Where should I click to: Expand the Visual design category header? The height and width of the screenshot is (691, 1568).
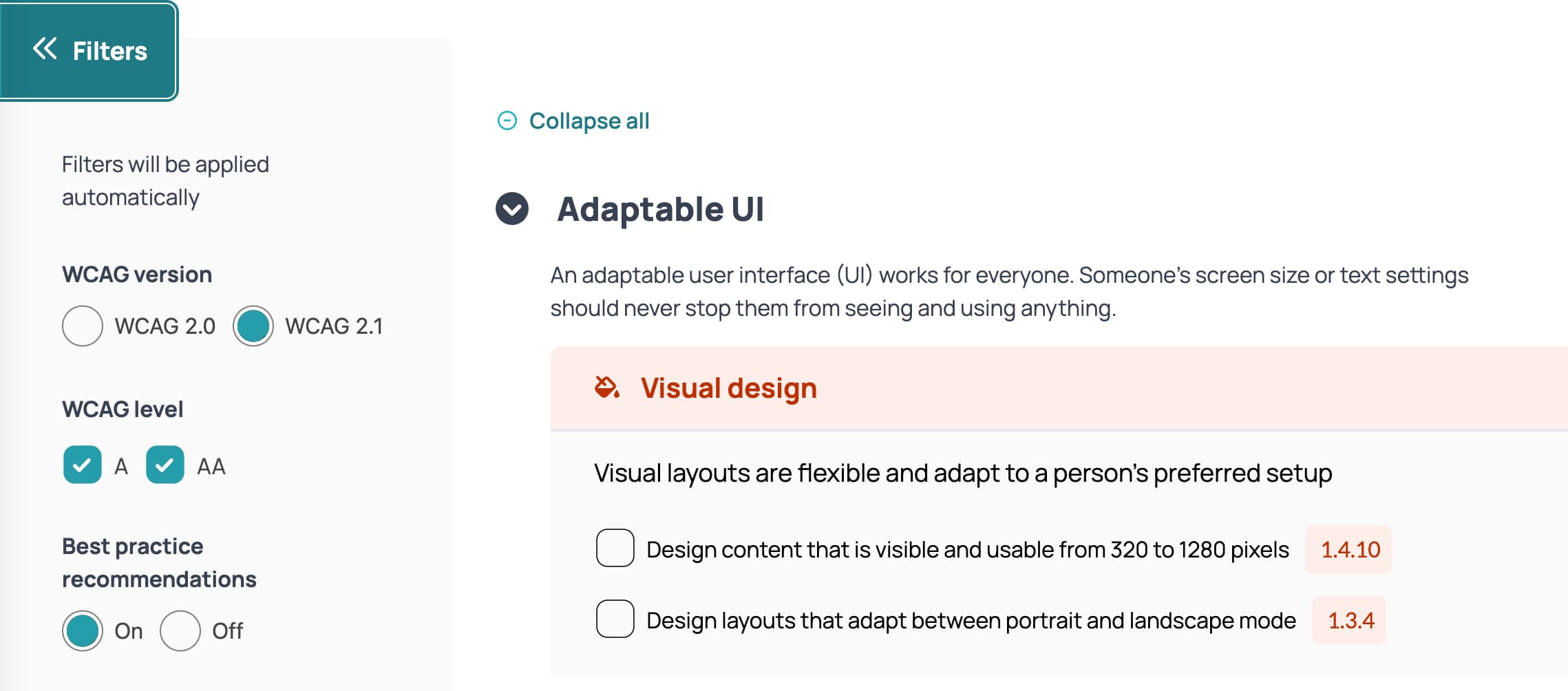(728, 387)
